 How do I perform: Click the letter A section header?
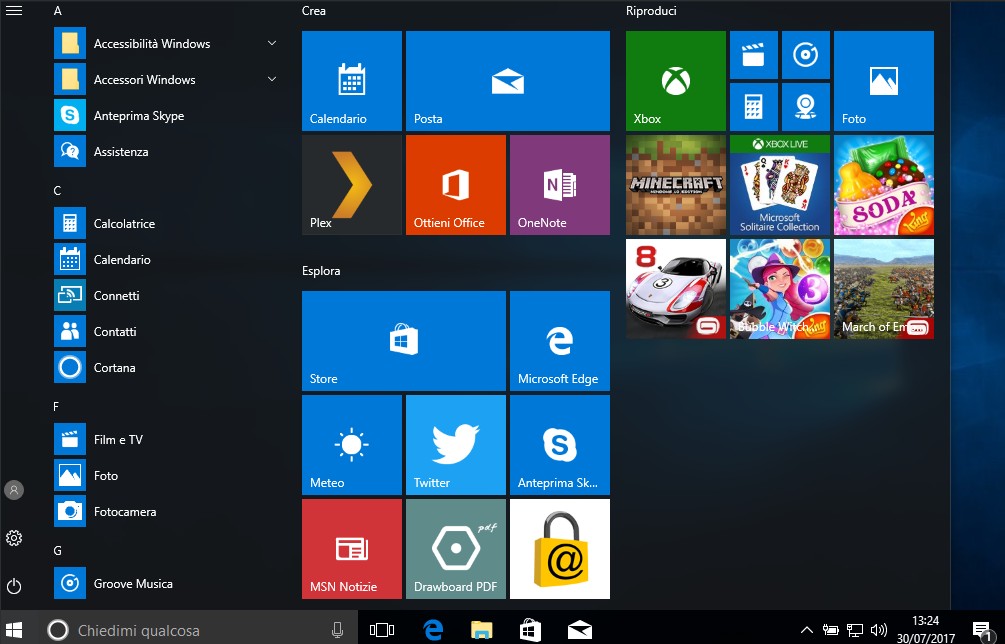point(58,11)
